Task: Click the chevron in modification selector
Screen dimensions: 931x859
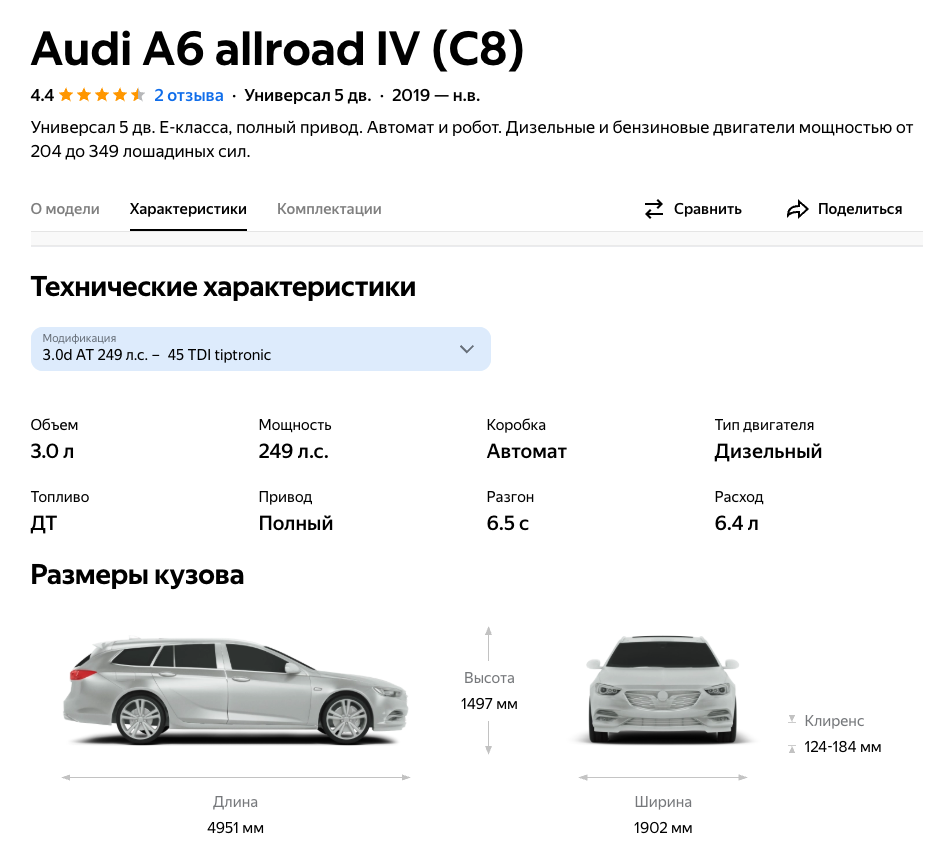Action: [x=467, y=349]
